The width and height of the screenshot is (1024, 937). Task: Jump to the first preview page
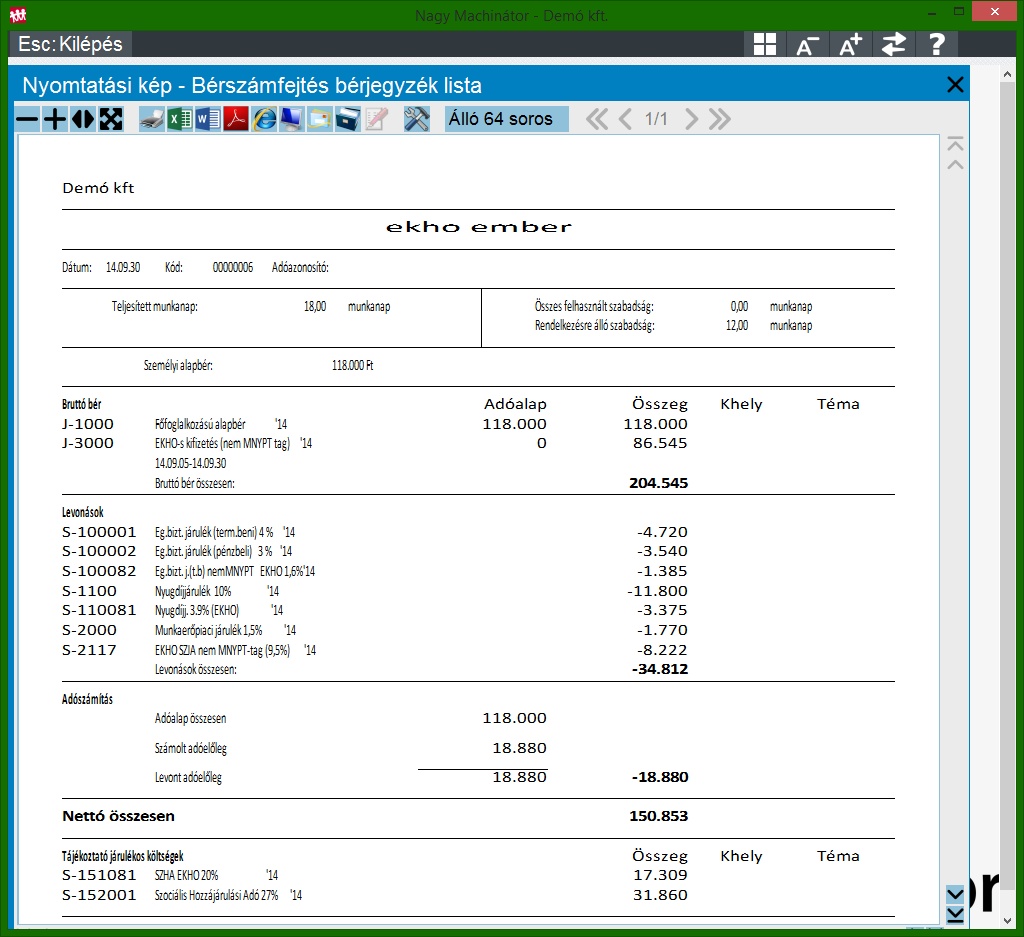(x=597, y=119)
